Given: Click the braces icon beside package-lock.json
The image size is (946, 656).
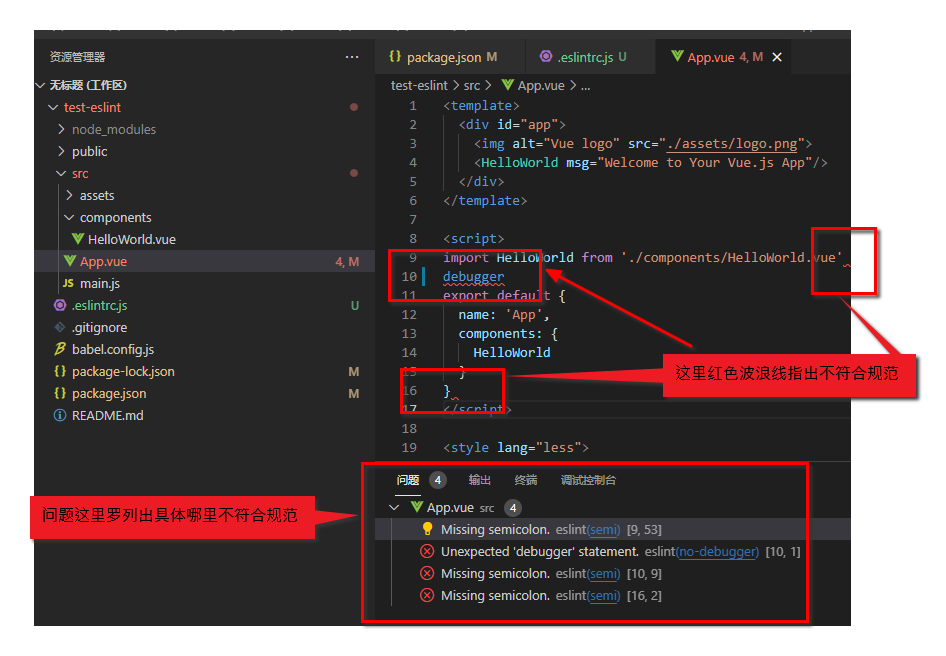Looking at the screenshot, I should [x=60, y=371].
